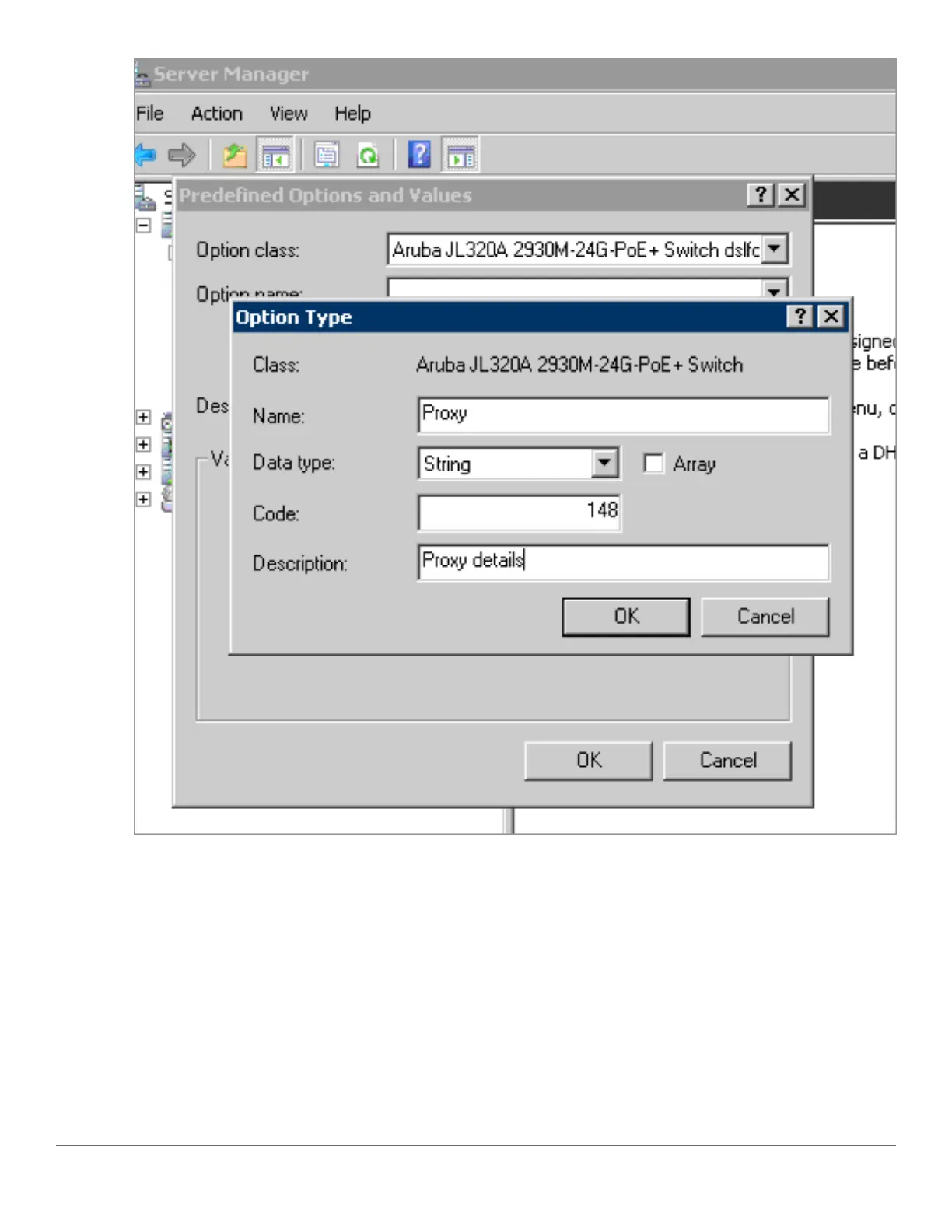Open the Help menu

click(352, 114)
